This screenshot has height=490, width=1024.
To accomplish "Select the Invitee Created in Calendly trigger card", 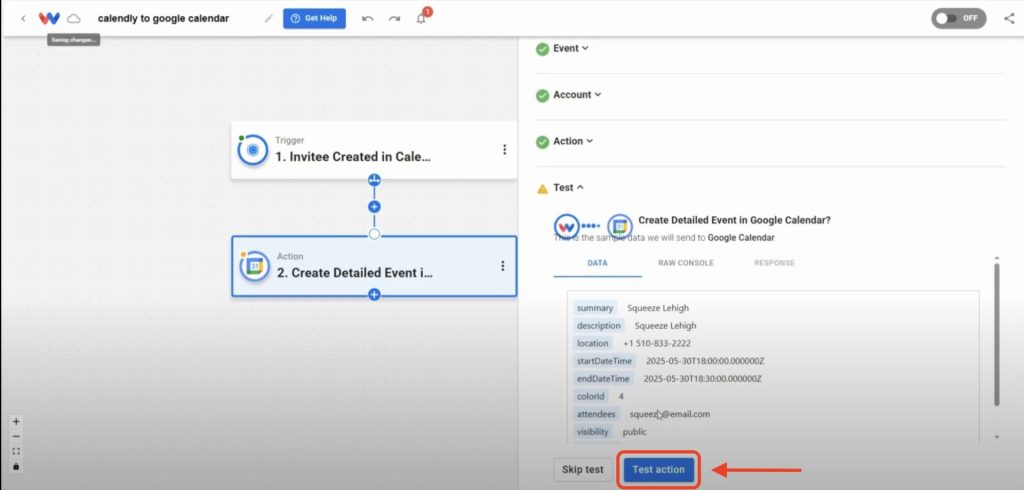I will coord(374,150).
